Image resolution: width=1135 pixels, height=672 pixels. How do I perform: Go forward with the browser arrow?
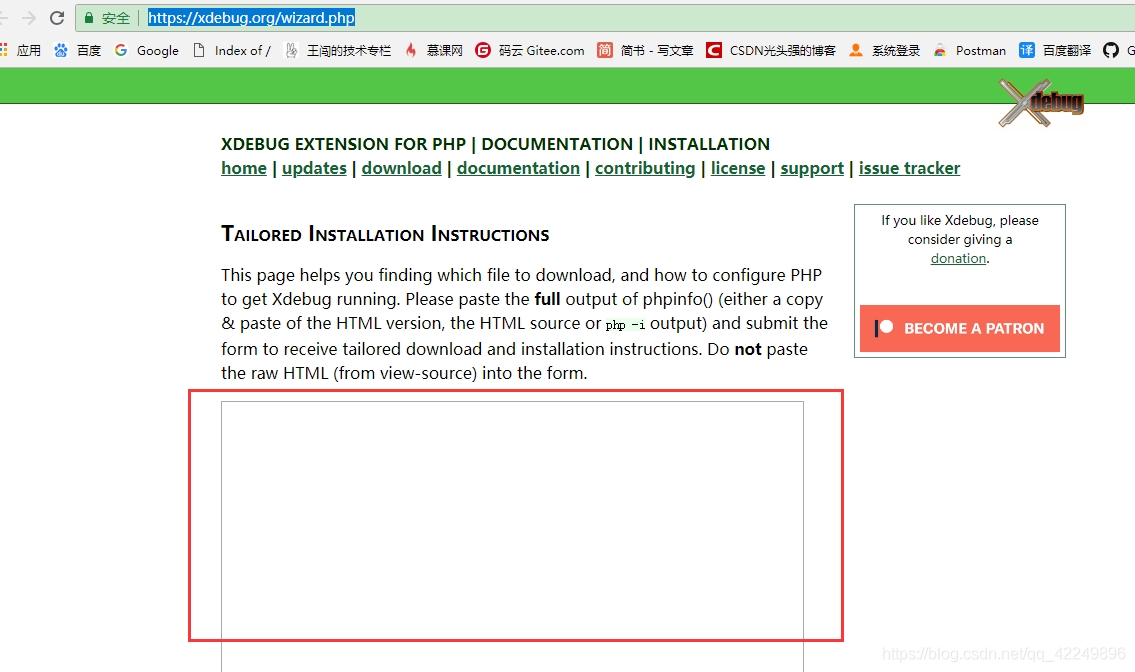[x=28, y=18]
